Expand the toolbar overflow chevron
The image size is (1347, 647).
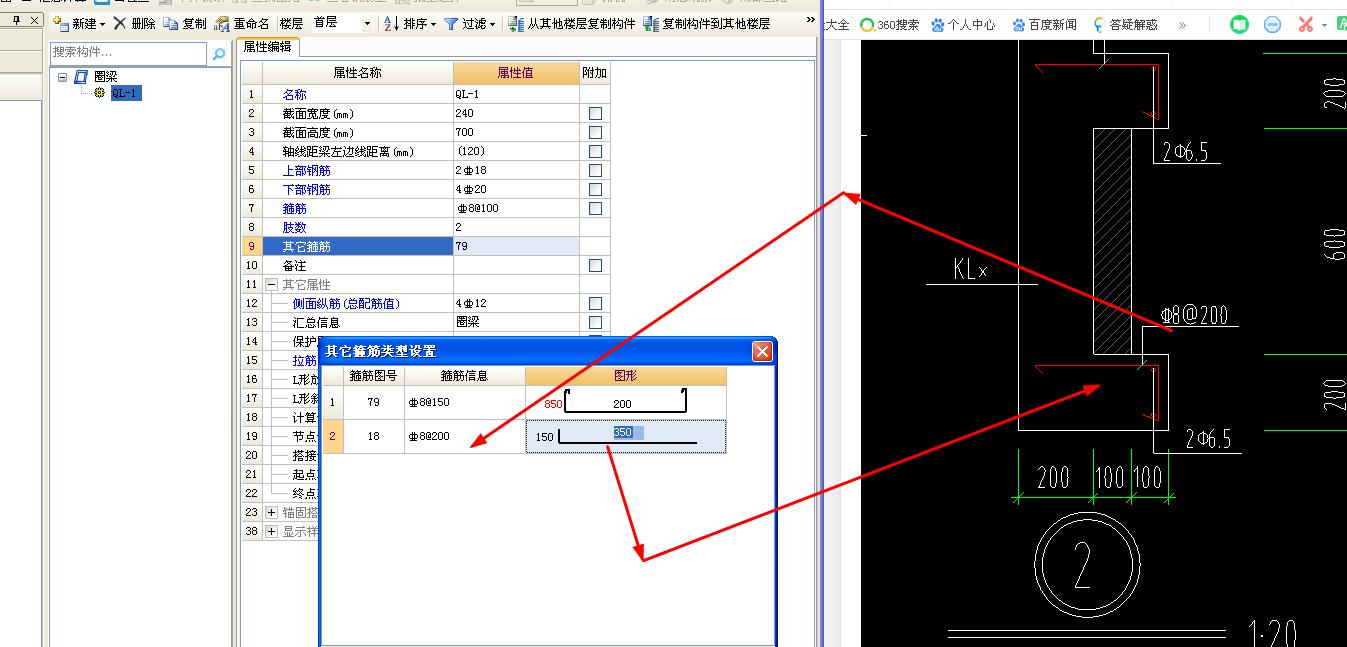(810, 20)
